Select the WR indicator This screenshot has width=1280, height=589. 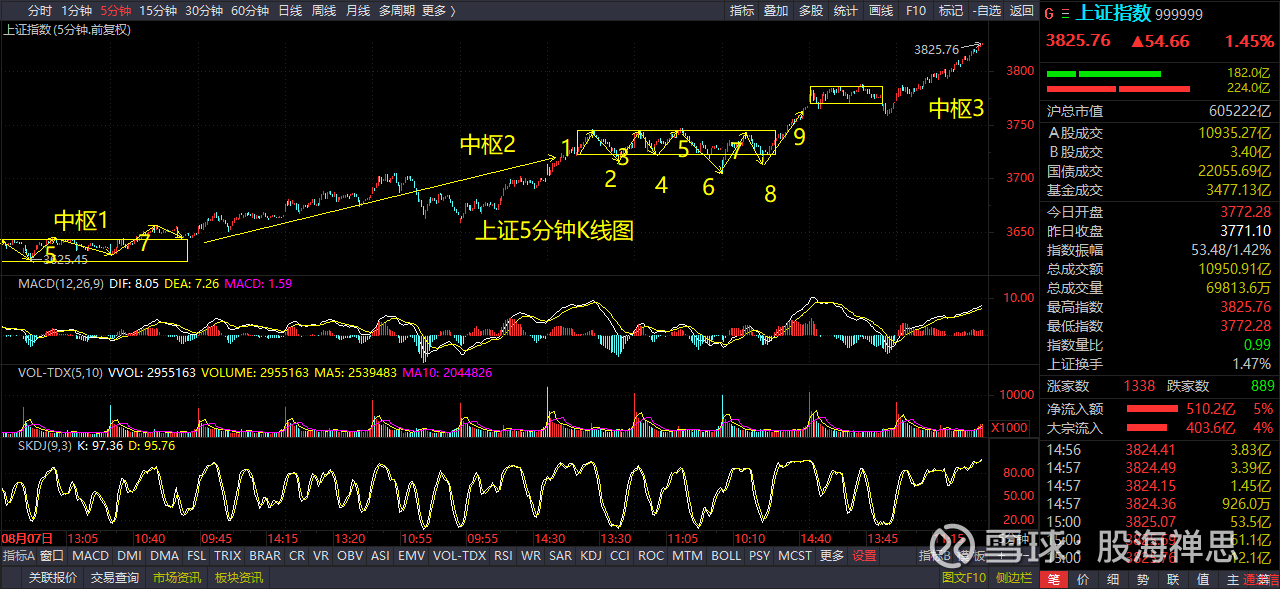coord(531,556)
